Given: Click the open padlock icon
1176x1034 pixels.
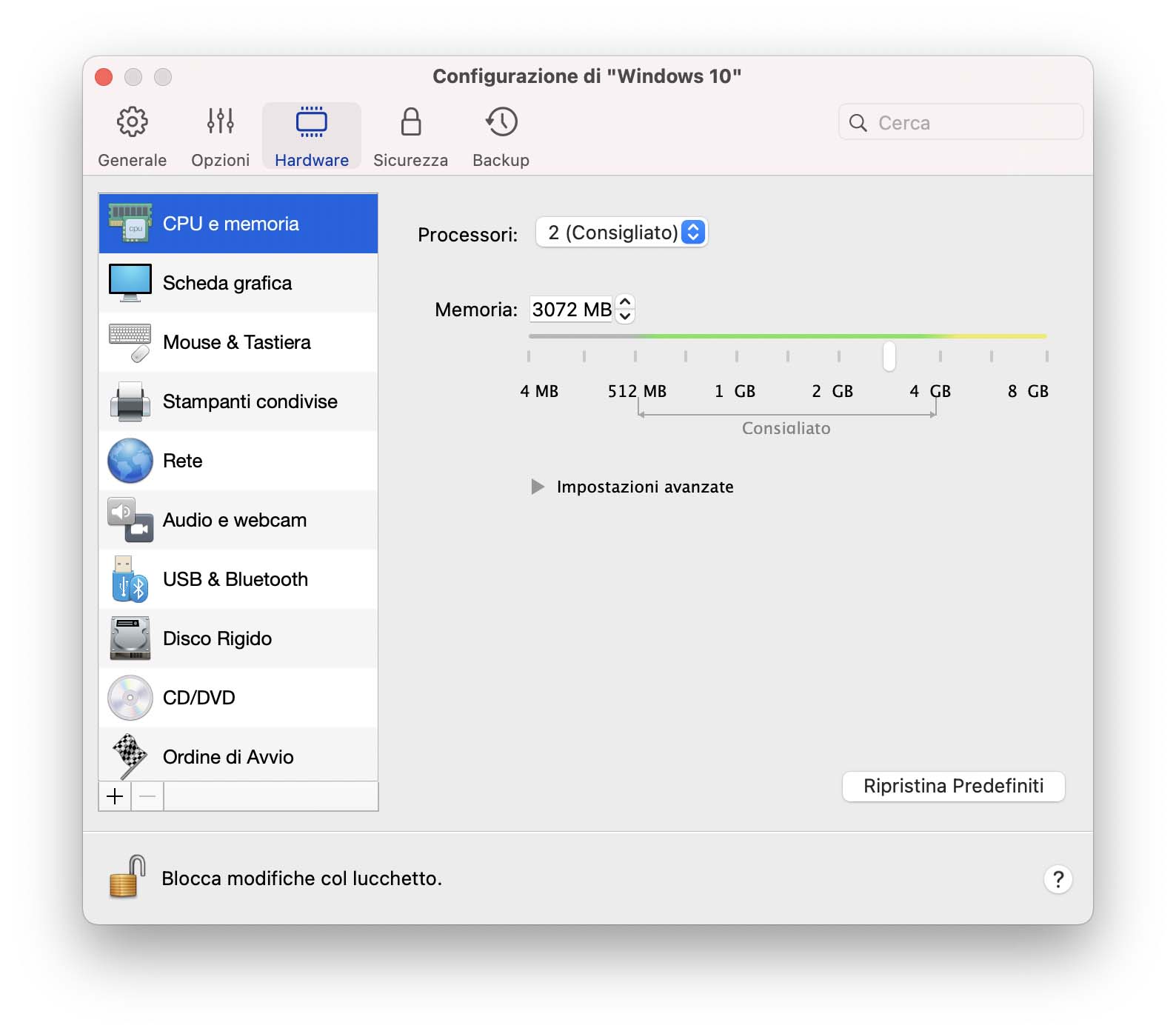Looking at the screenshot, I should coord(127,877).
